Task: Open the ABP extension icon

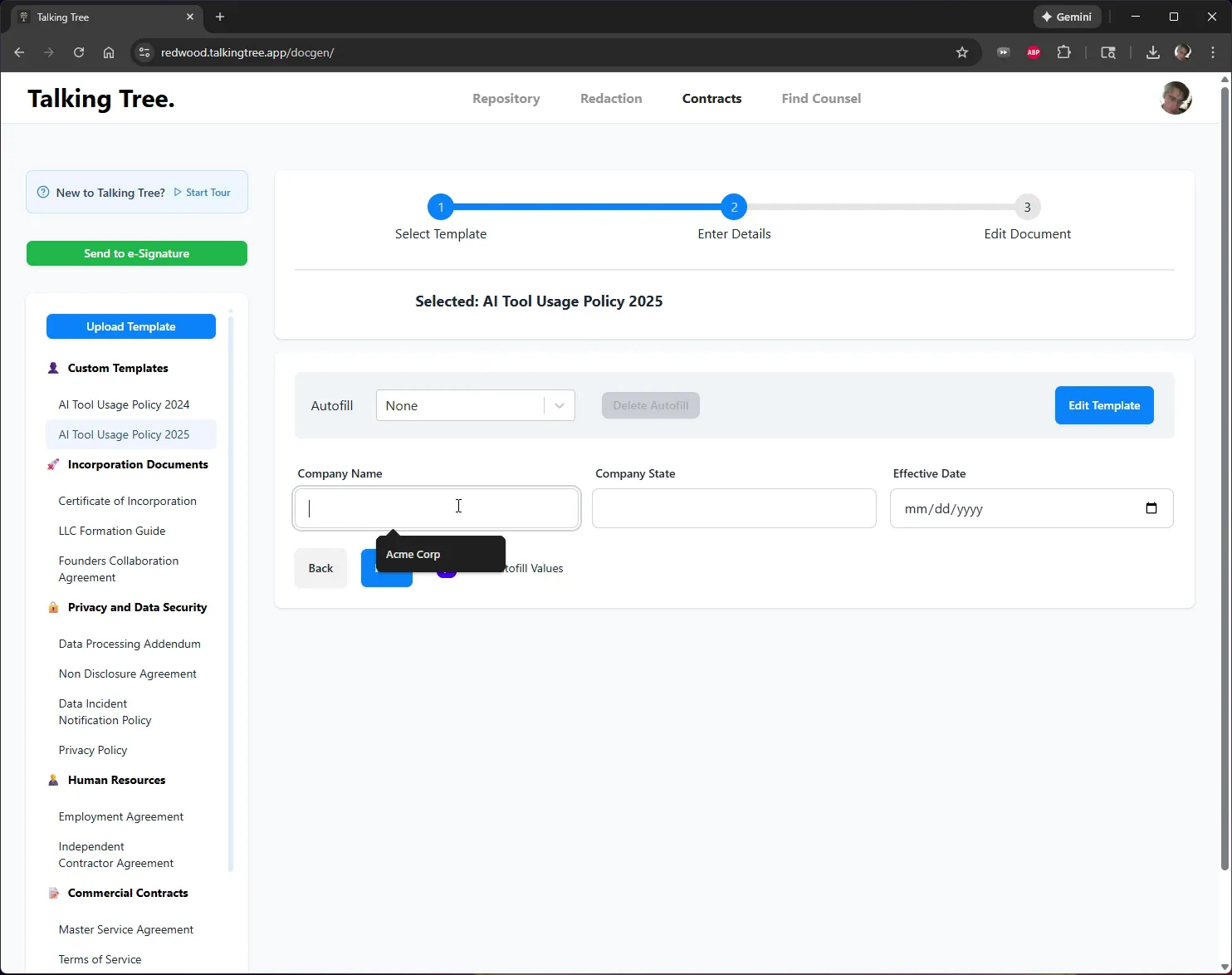Action: tap(1034, 52)
